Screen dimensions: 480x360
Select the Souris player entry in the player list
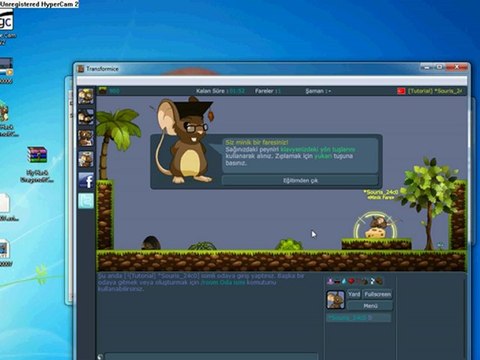click(x=358, y=318)
